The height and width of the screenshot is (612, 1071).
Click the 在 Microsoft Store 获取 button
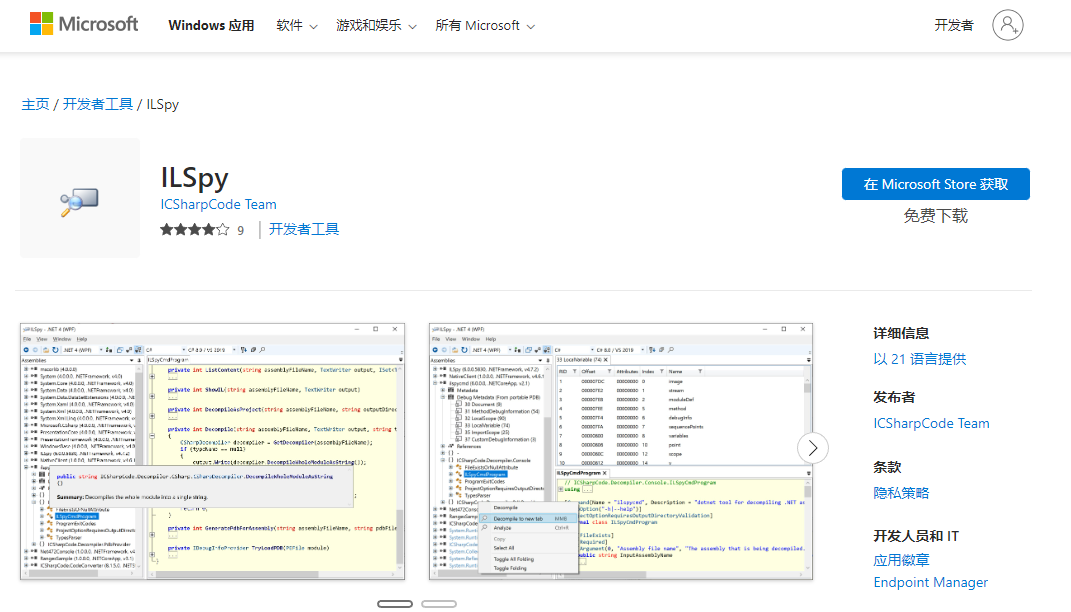click(x=935, y=184)
